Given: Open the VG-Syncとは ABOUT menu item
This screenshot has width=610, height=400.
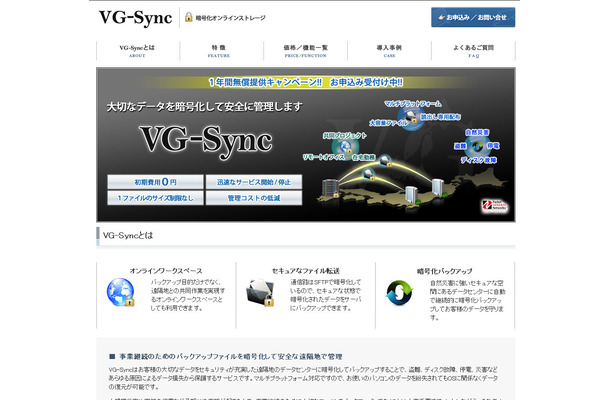Looking at the screenshot, I should (x=137, y=51).
